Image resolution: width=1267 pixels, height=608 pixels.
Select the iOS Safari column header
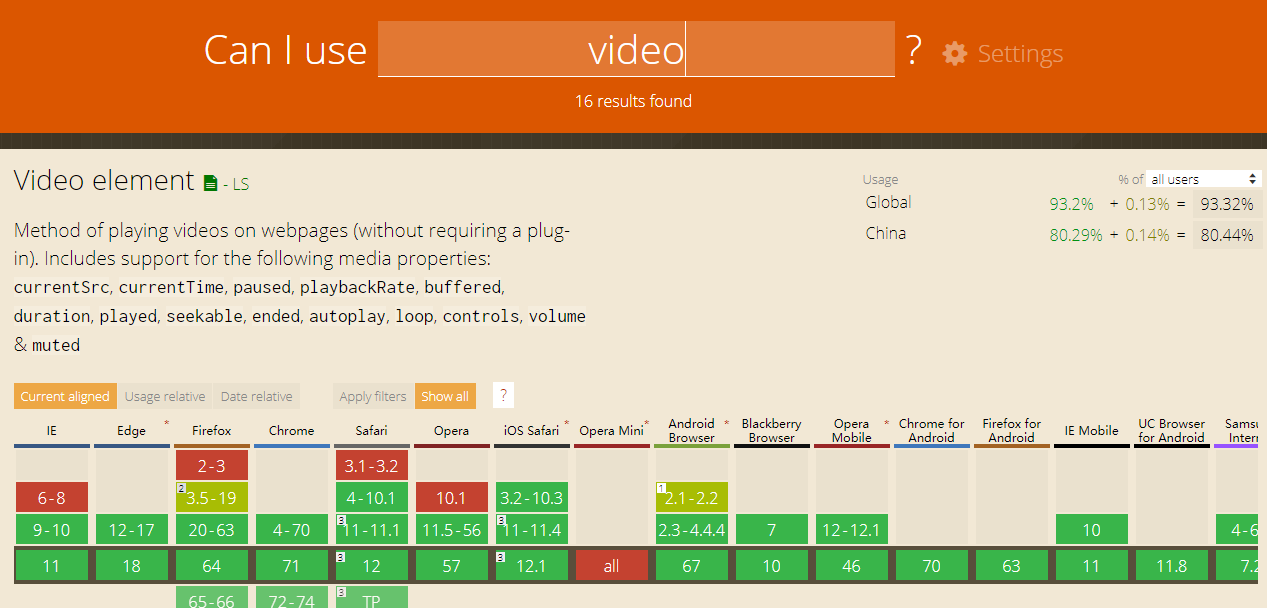(531, 431)
